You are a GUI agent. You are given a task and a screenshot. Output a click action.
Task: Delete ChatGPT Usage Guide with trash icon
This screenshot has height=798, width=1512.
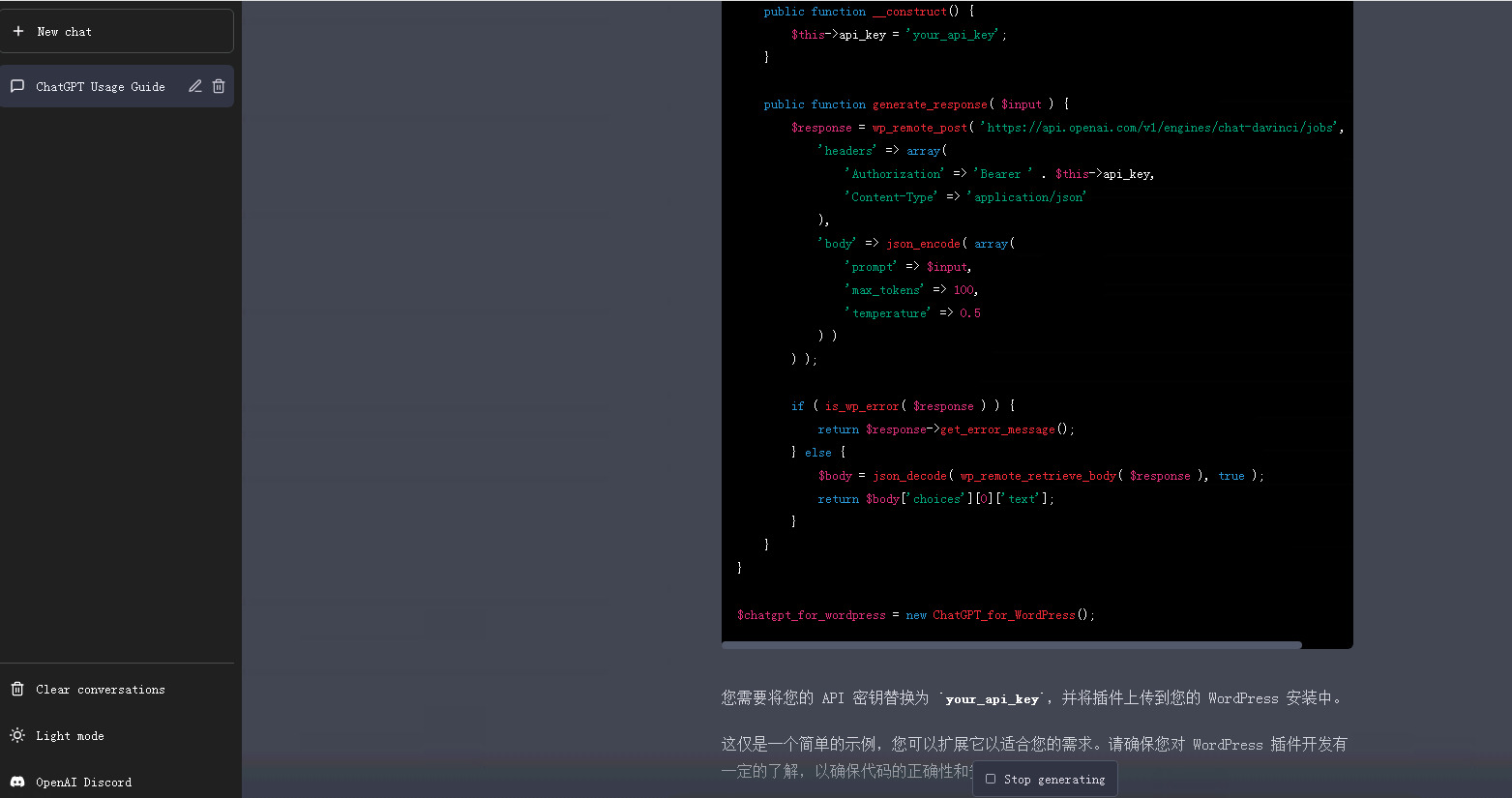pyautogui.click(x=219, y=86)
